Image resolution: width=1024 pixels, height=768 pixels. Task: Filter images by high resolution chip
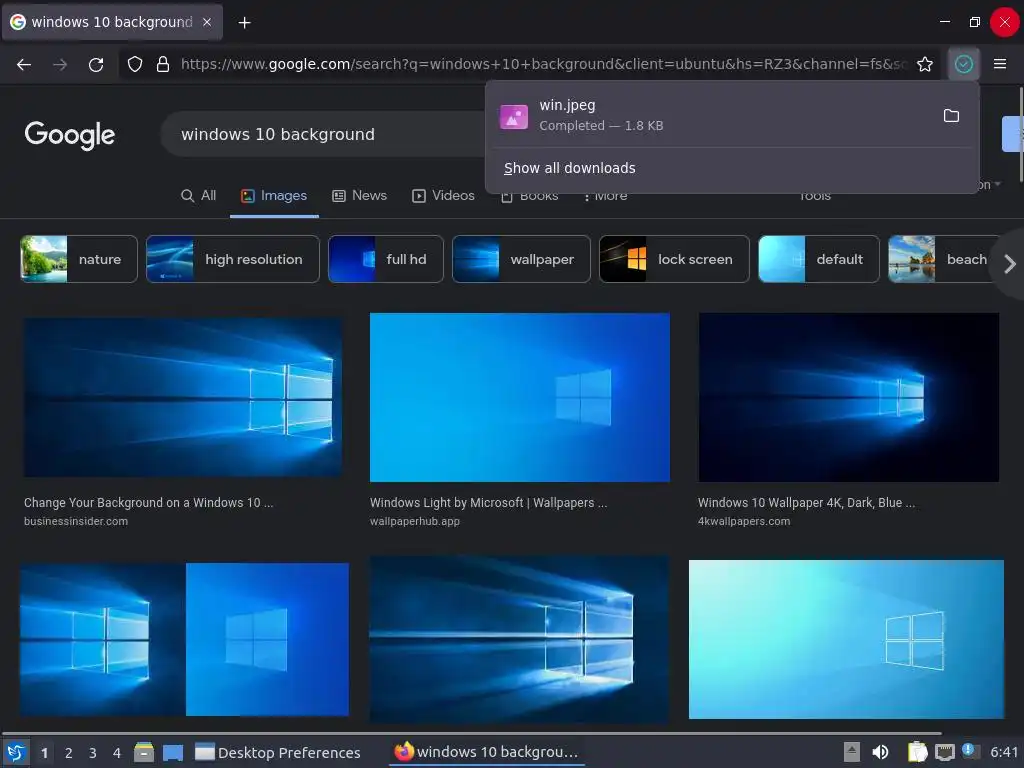pyautogui.click(x=232, y=259)
